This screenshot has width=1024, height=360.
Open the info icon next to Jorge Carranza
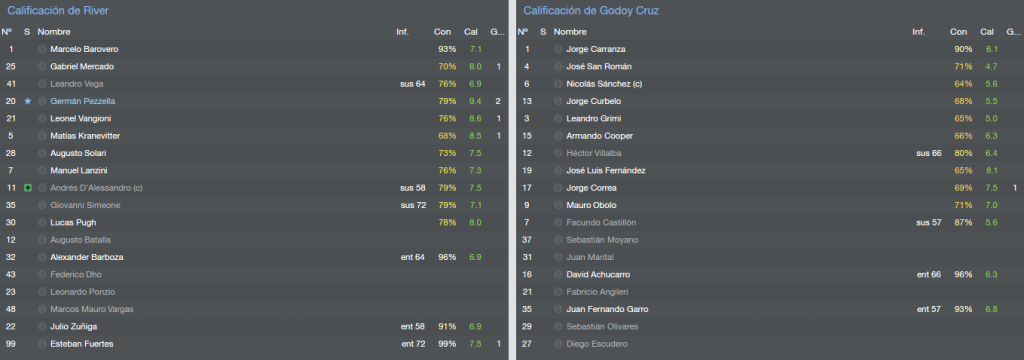click(558, 49)
